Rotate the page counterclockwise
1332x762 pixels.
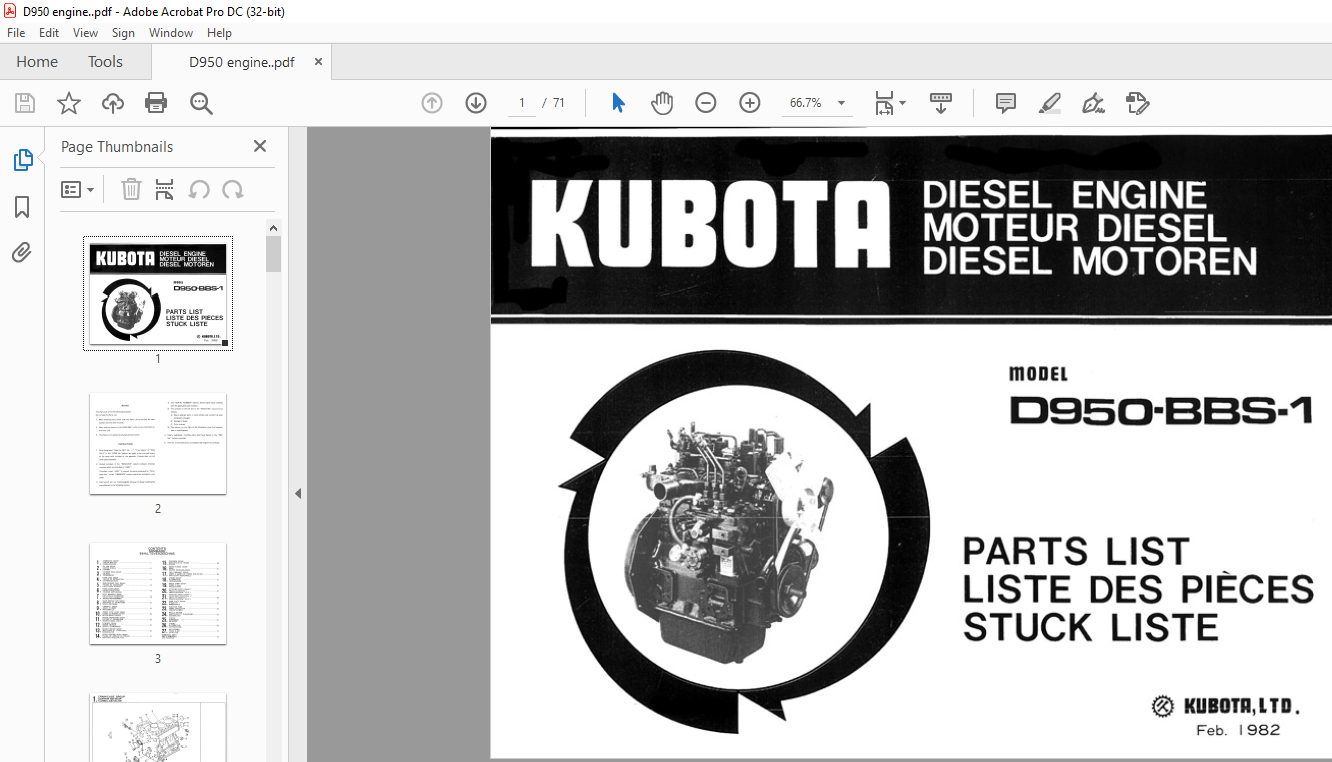tap(199, 189)
